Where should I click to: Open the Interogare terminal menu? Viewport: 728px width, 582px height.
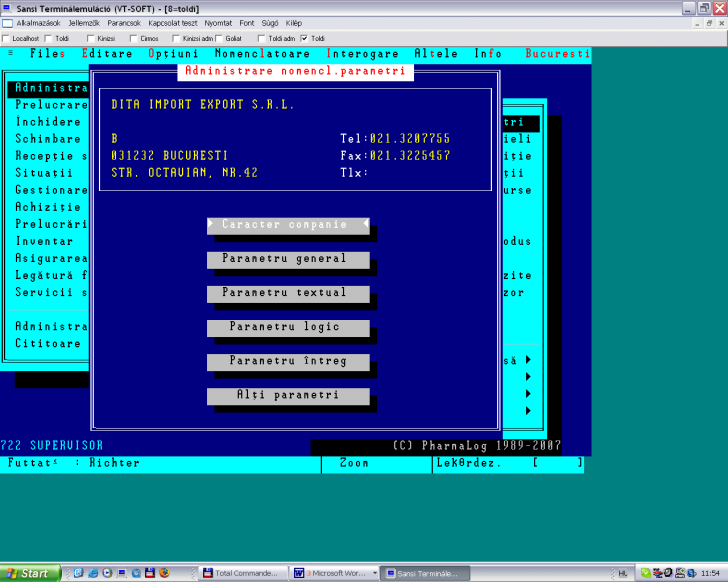363,54
